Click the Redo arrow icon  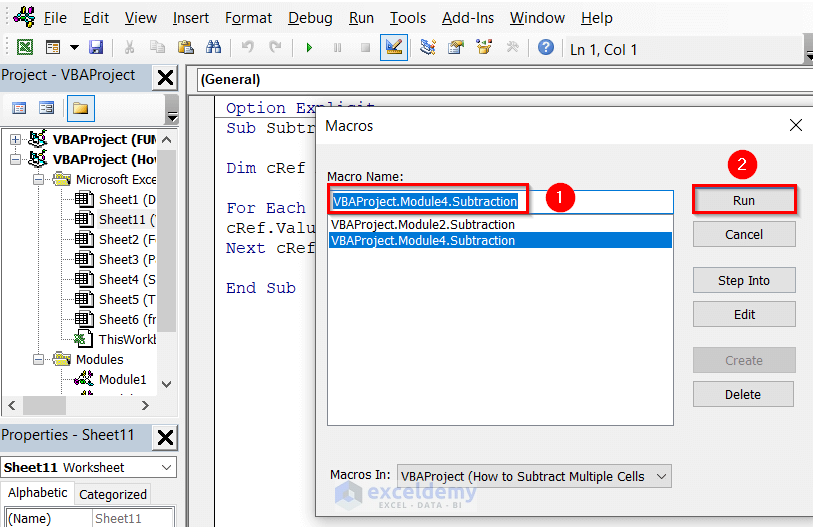pos(275,48)
